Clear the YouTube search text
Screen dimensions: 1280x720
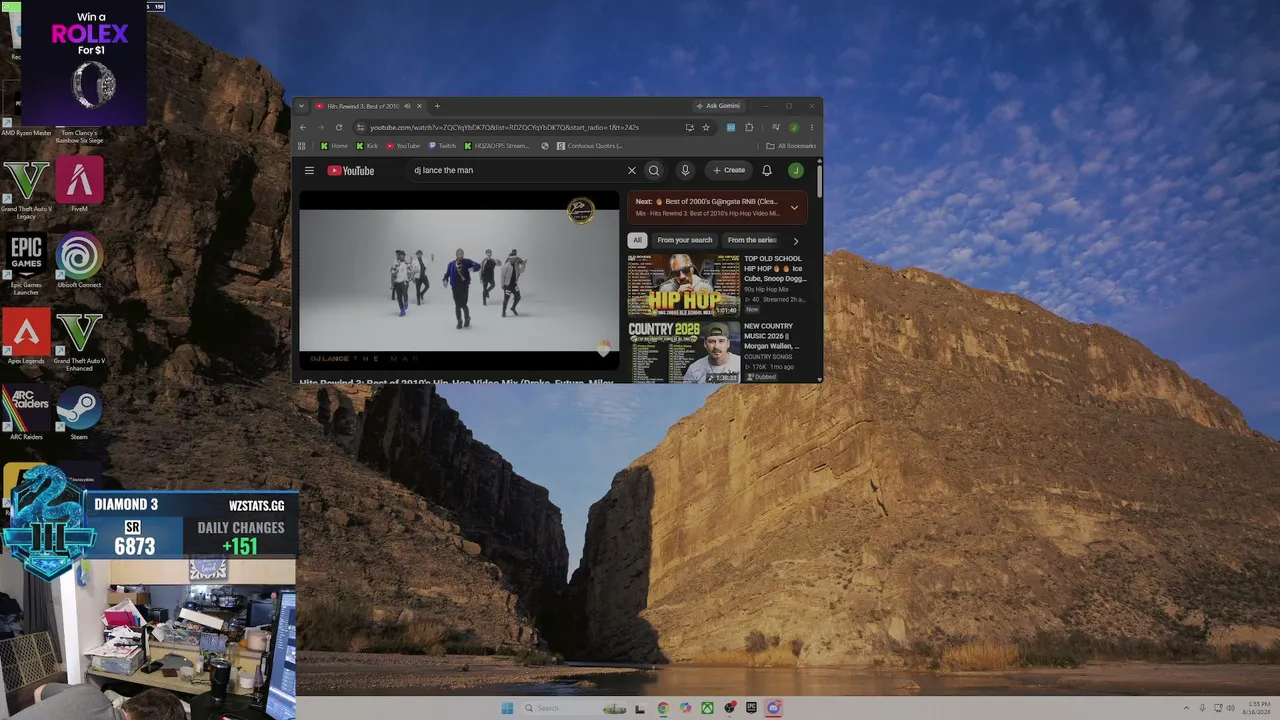tap(632, 170)
